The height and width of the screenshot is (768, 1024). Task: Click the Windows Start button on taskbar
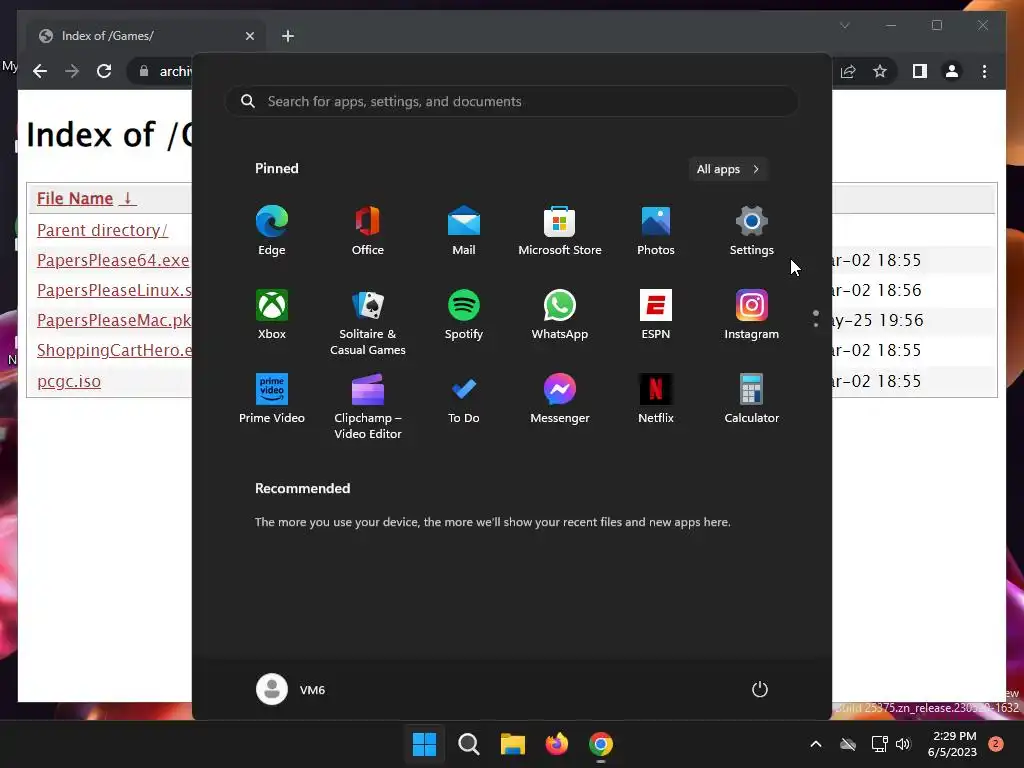click(x=424, y=744)
